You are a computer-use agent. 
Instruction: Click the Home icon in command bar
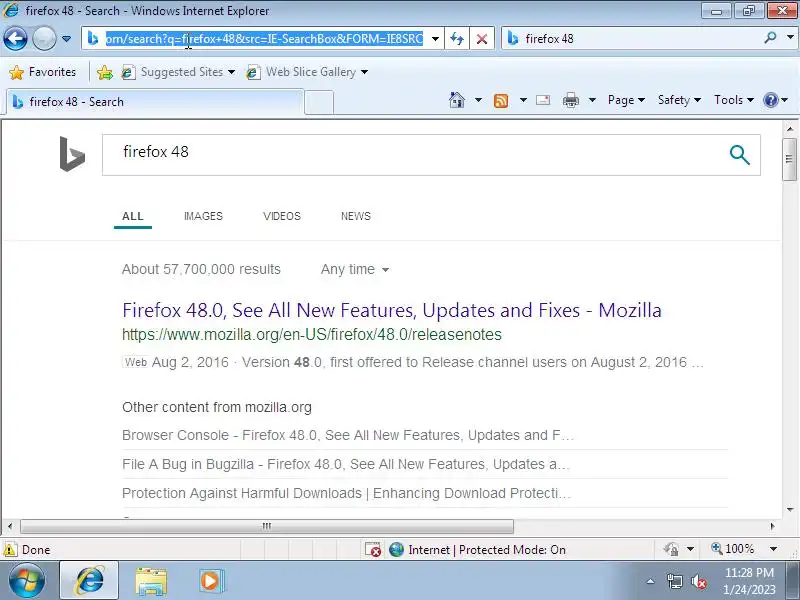(457, 100)
